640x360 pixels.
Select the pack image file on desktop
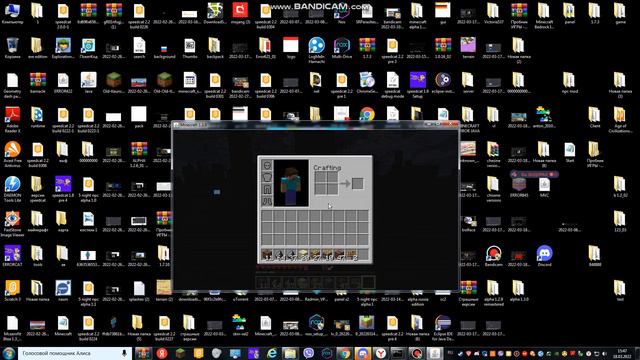pos(139,117)
